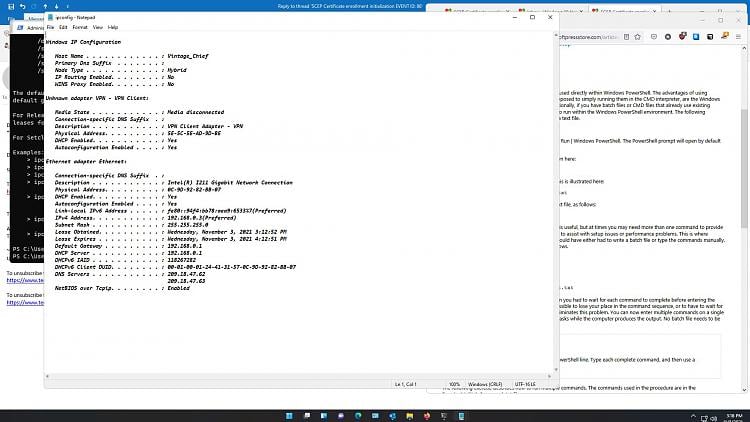Click the Host Name line 'Vintage_Chief'
Image resolution: width=750 pixels, height=422 pixels.
[x=132, y=56]
